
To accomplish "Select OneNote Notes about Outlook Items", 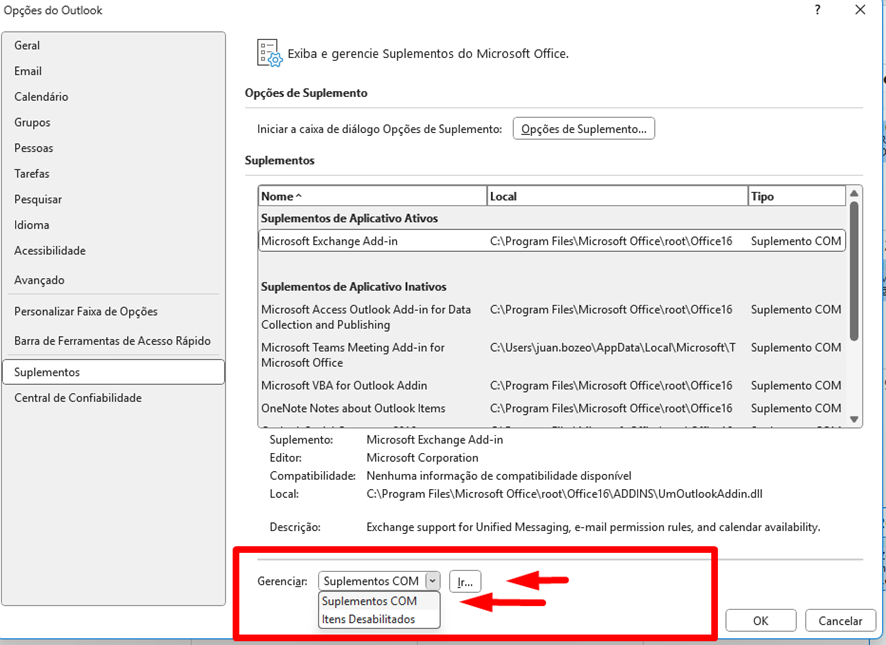I will [353, 408].
